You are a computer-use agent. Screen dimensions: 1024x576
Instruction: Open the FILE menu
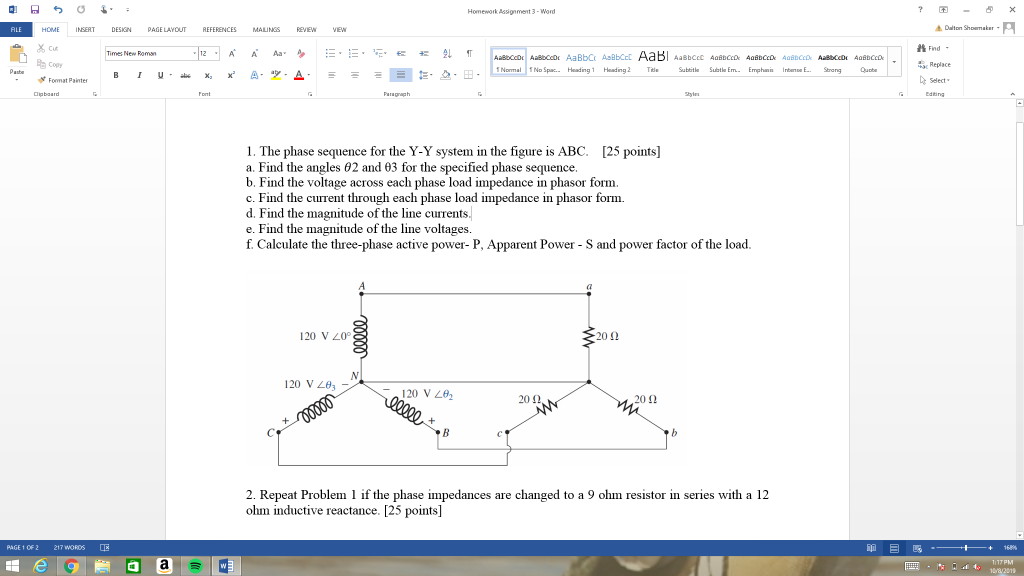coord(16,29)
